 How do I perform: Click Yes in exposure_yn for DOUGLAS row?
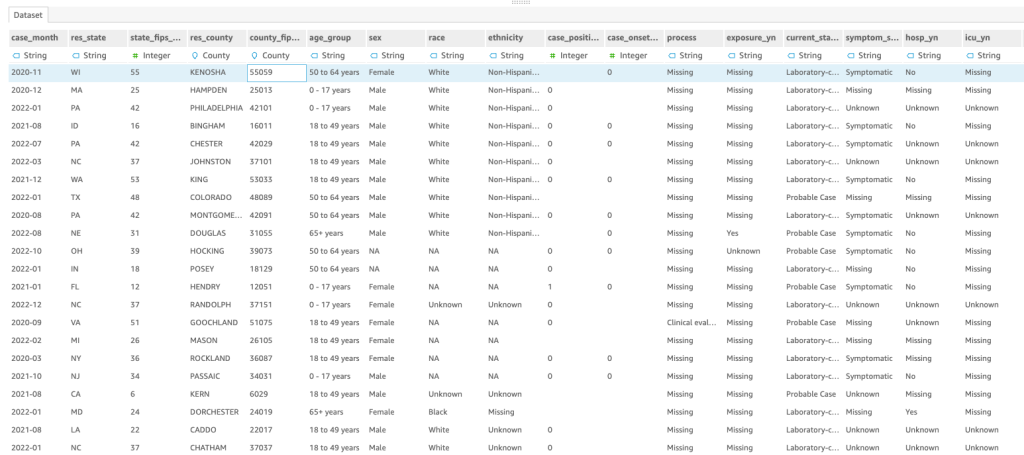[754, 233]
